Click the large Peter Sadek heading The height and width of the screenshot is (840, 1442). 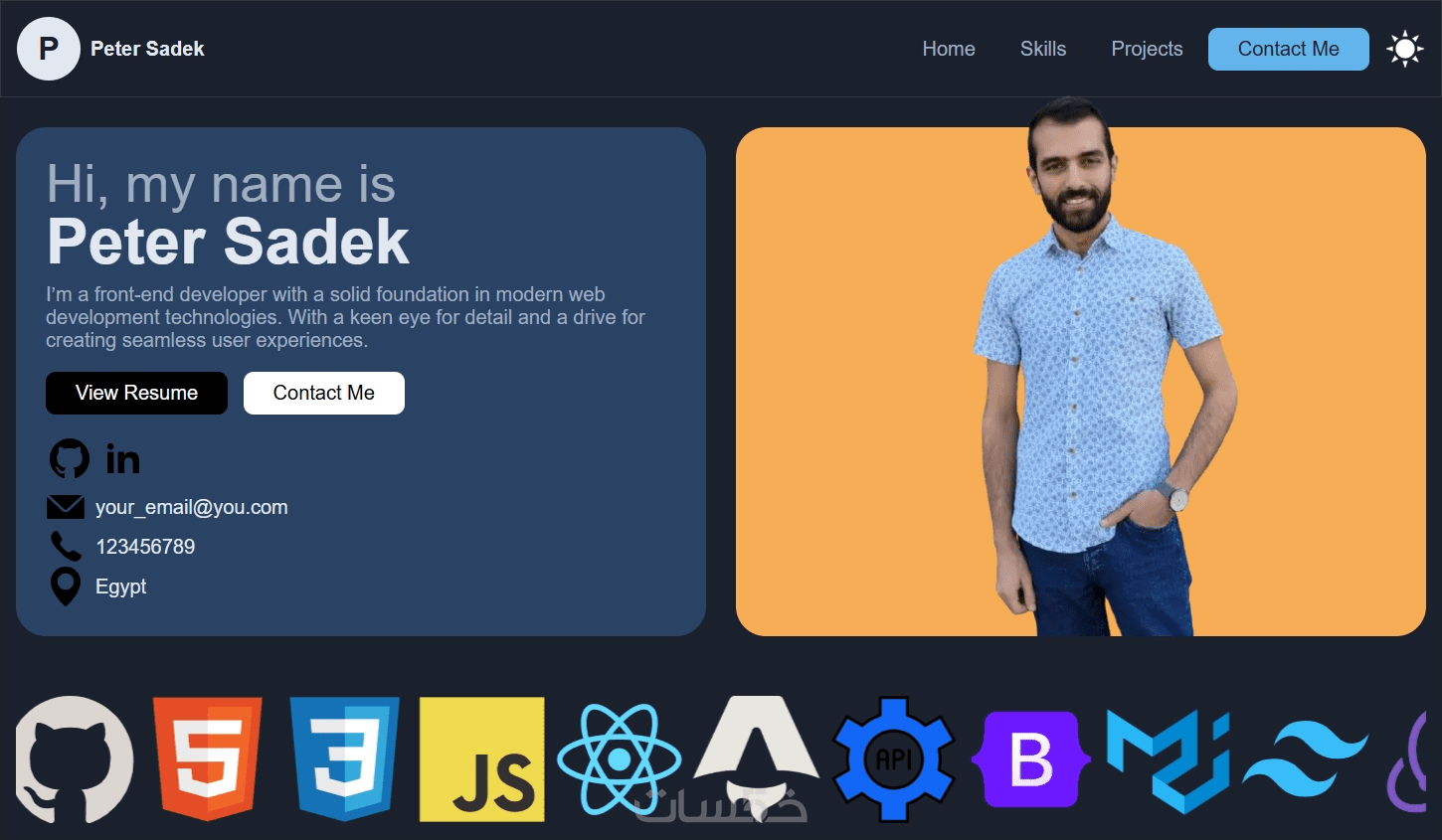(229, 242)
